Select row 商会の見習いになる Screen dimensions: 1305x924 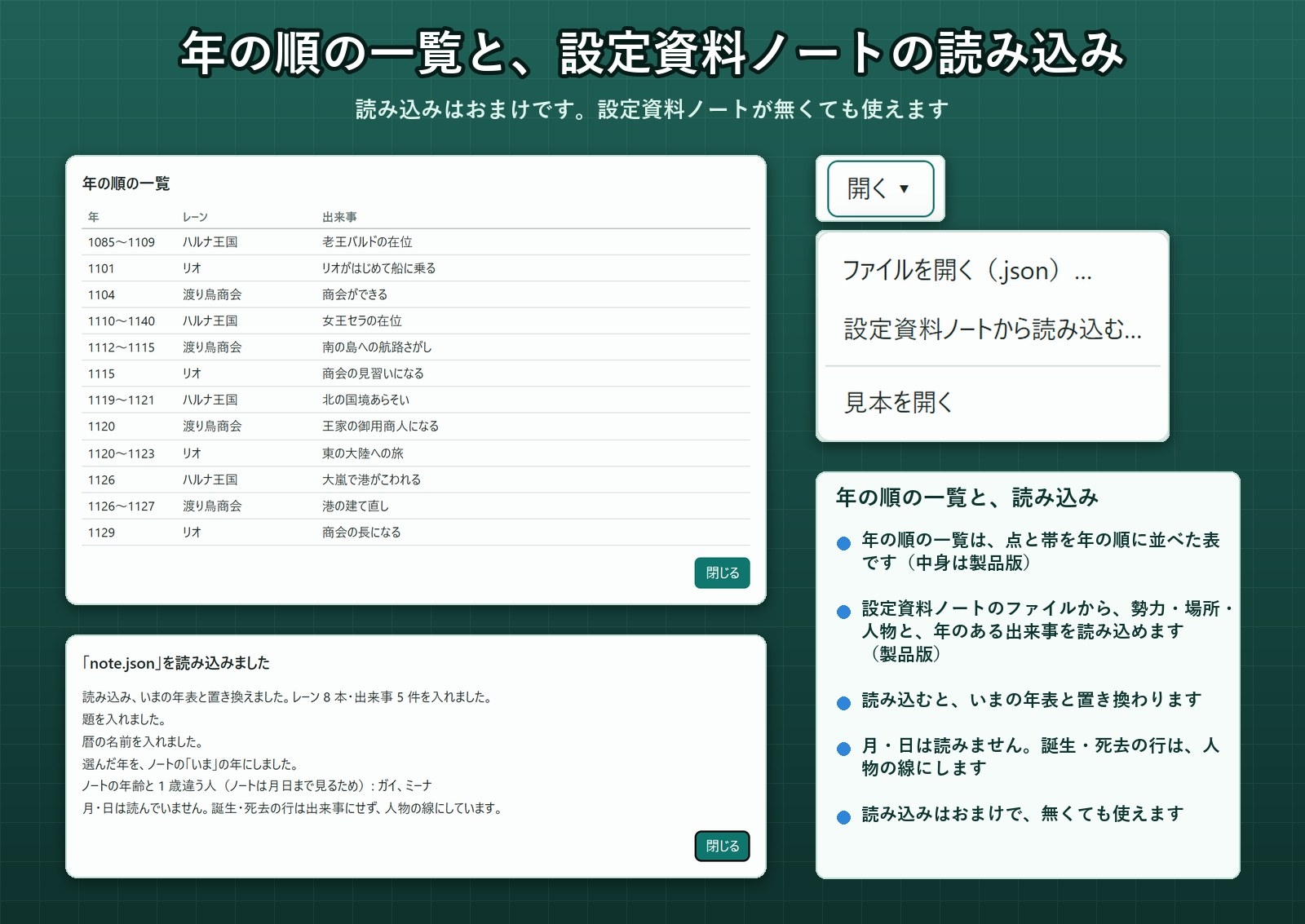tap(416, 374)
